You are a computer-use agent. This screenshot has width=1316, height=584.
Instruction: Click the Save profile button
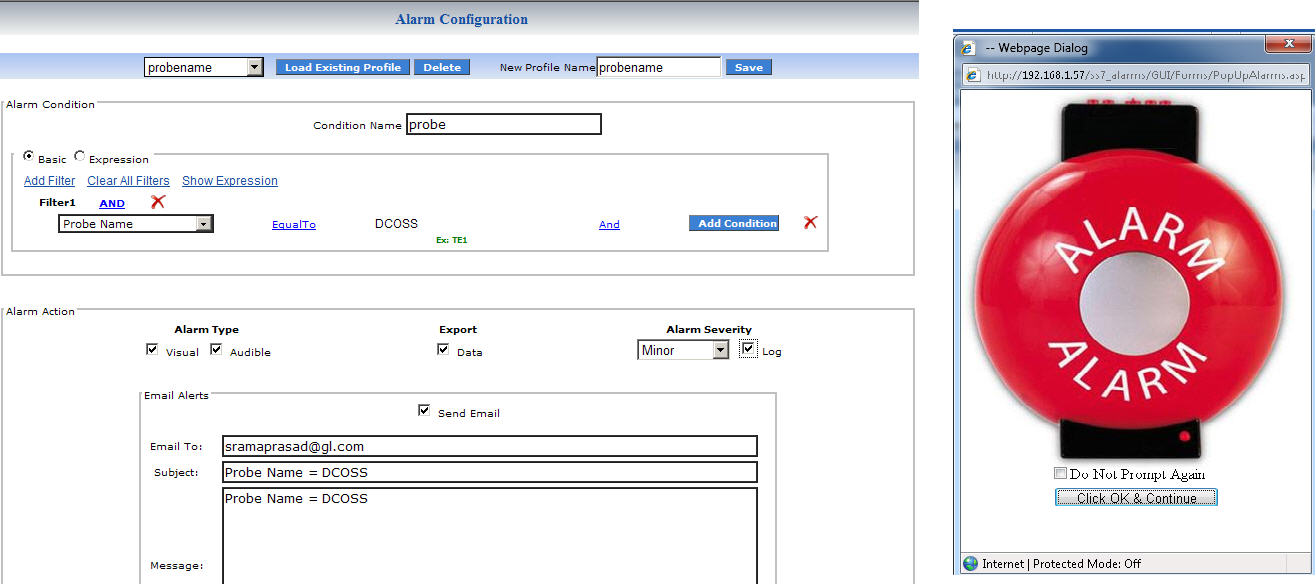click(x=749, y=67)
